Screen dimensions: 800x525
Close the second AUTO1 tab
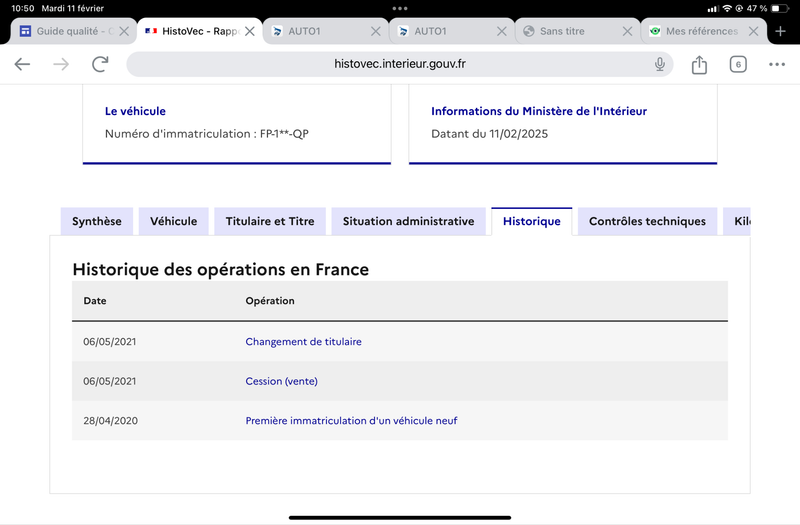(502, 31)
